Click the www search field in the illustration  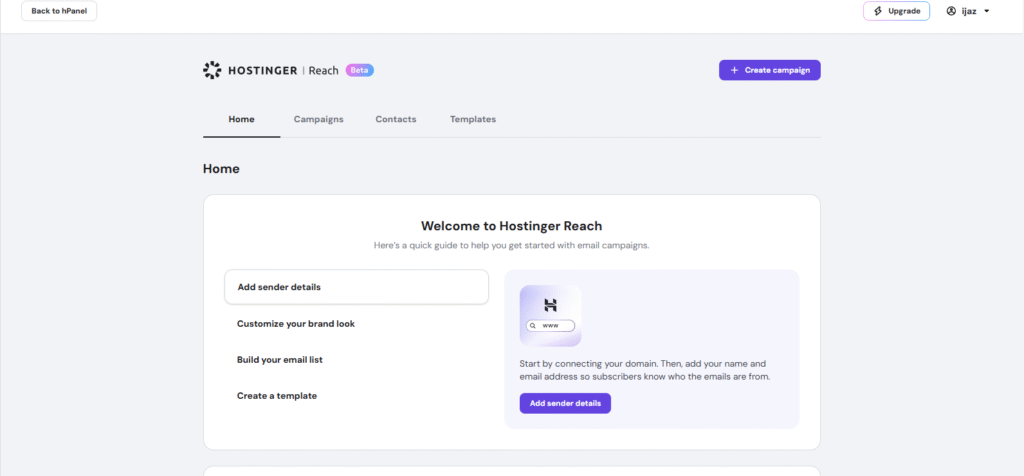(x=551, y=325)
